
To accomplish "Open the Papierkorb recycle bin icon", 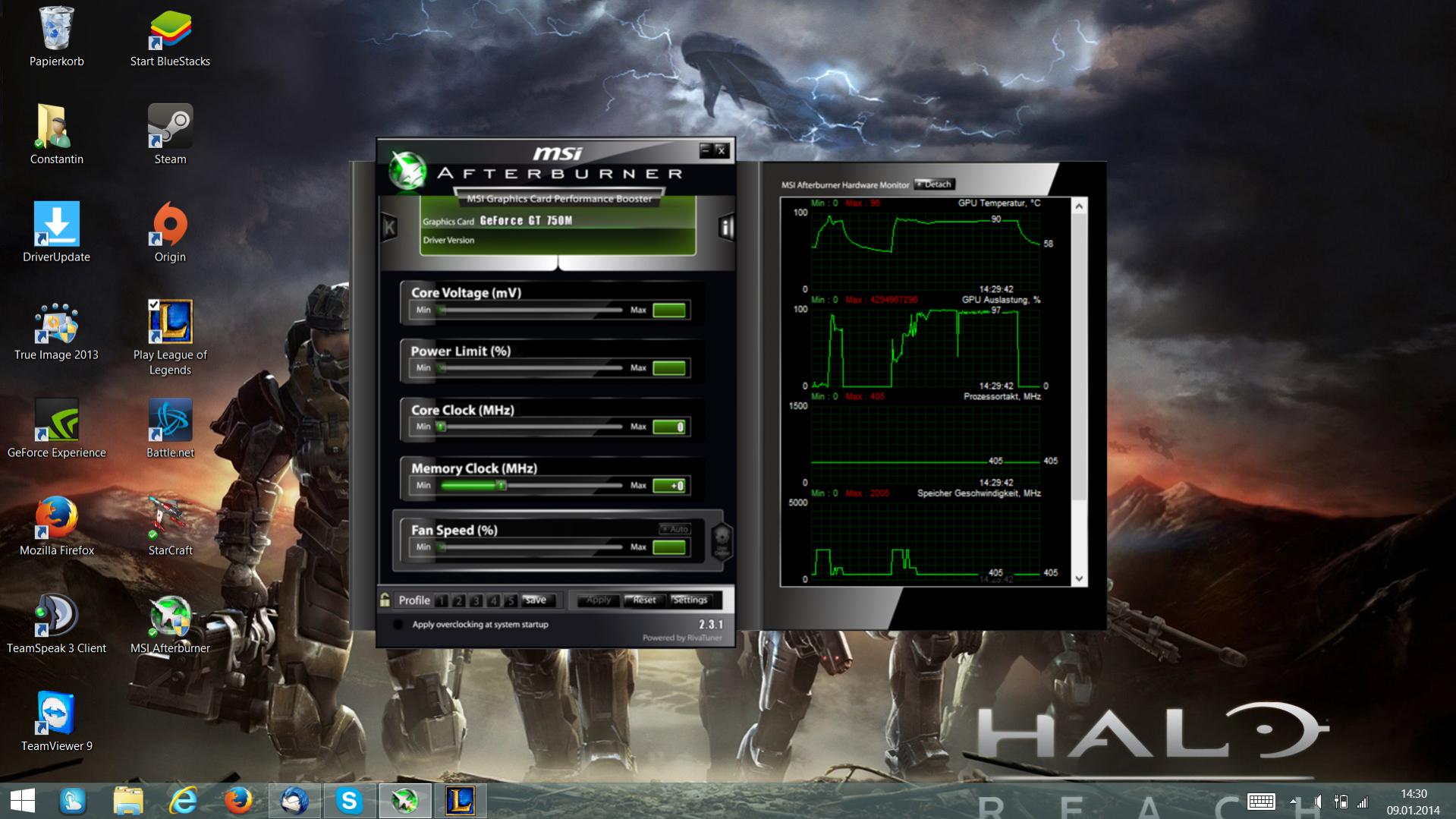I will [x=56, y=37].
